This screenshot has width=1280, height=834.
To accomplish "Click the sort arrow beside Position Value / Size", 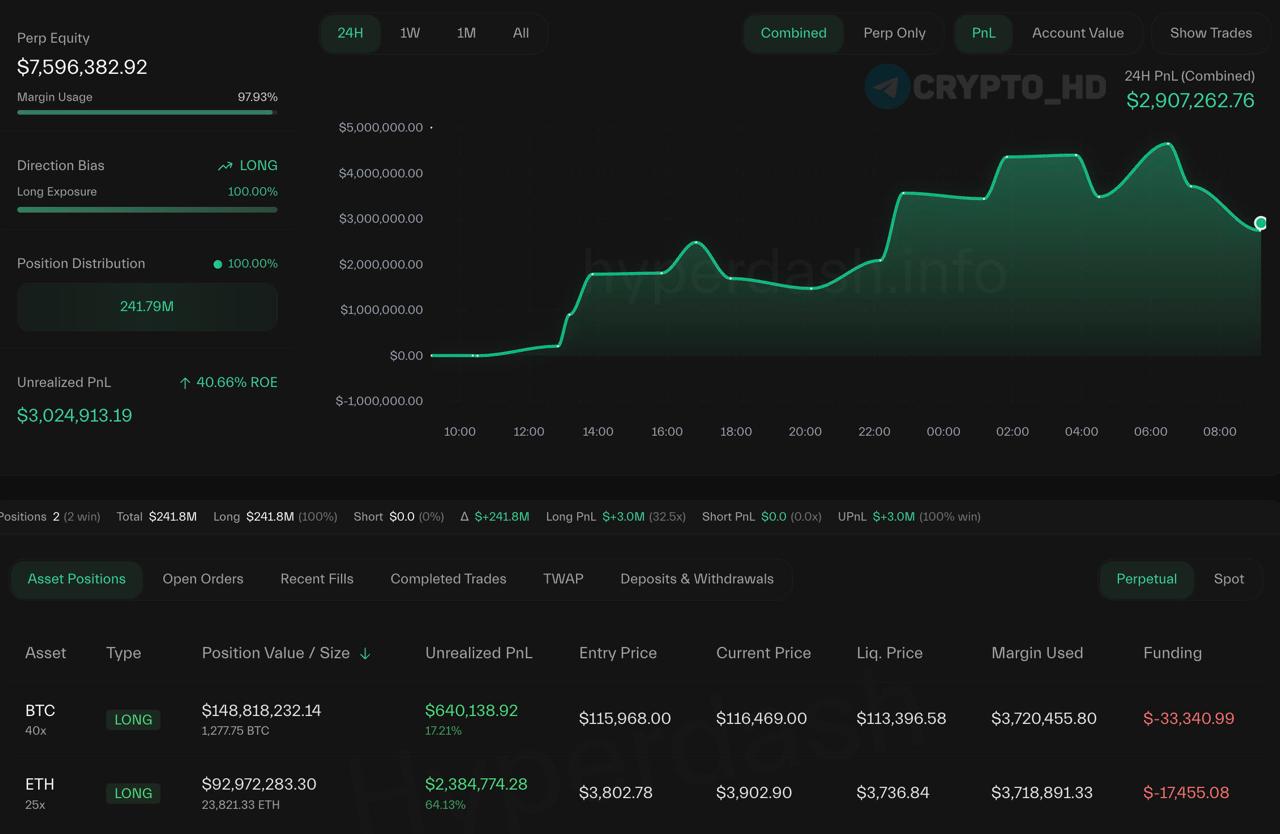I will 365,653.
